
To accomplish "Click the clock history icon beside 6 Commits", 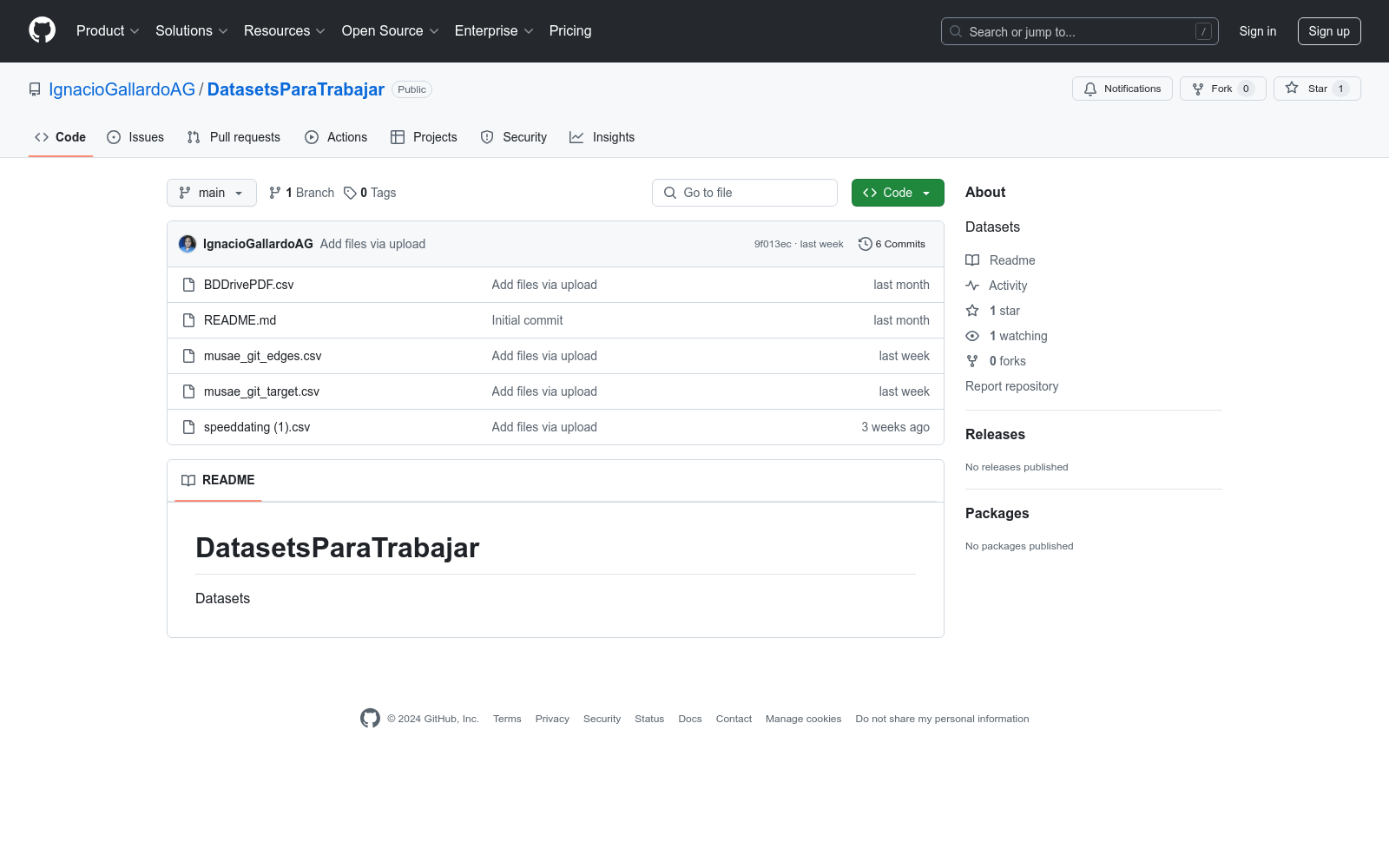I will pos(865,244).
